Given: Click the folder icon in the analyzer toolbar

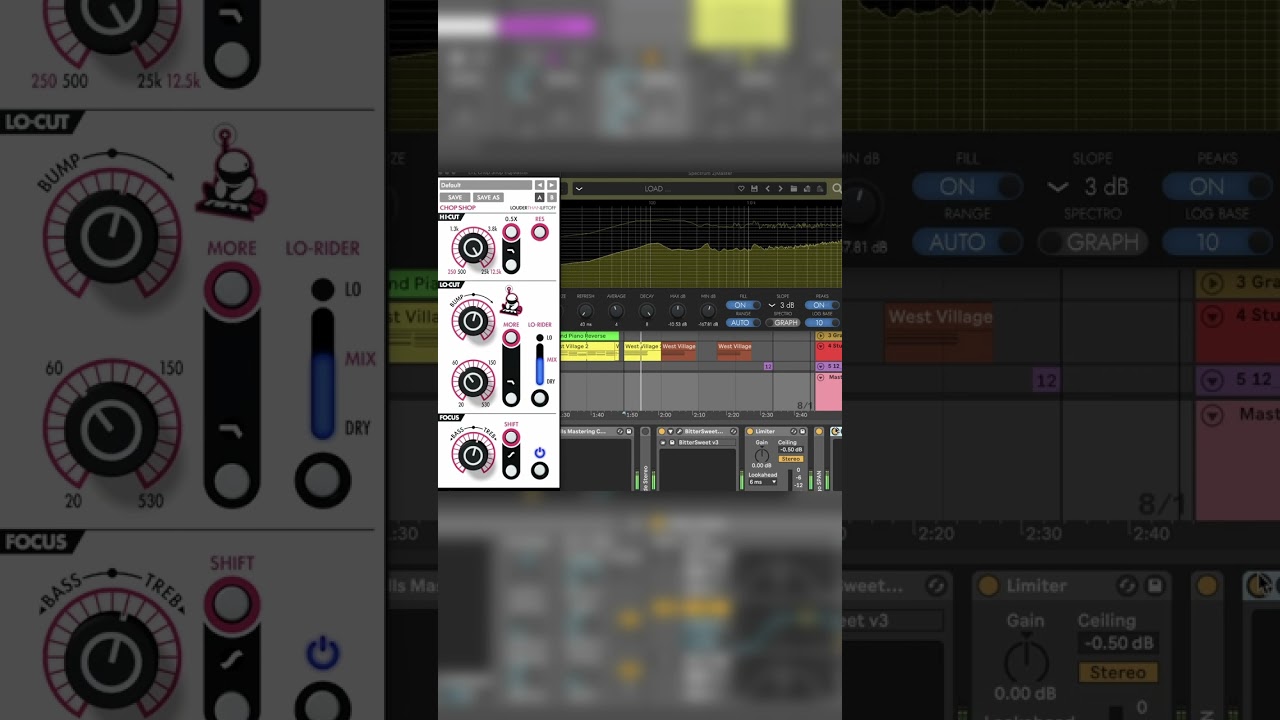Looking at the screenshot, I should pos(794,188).
